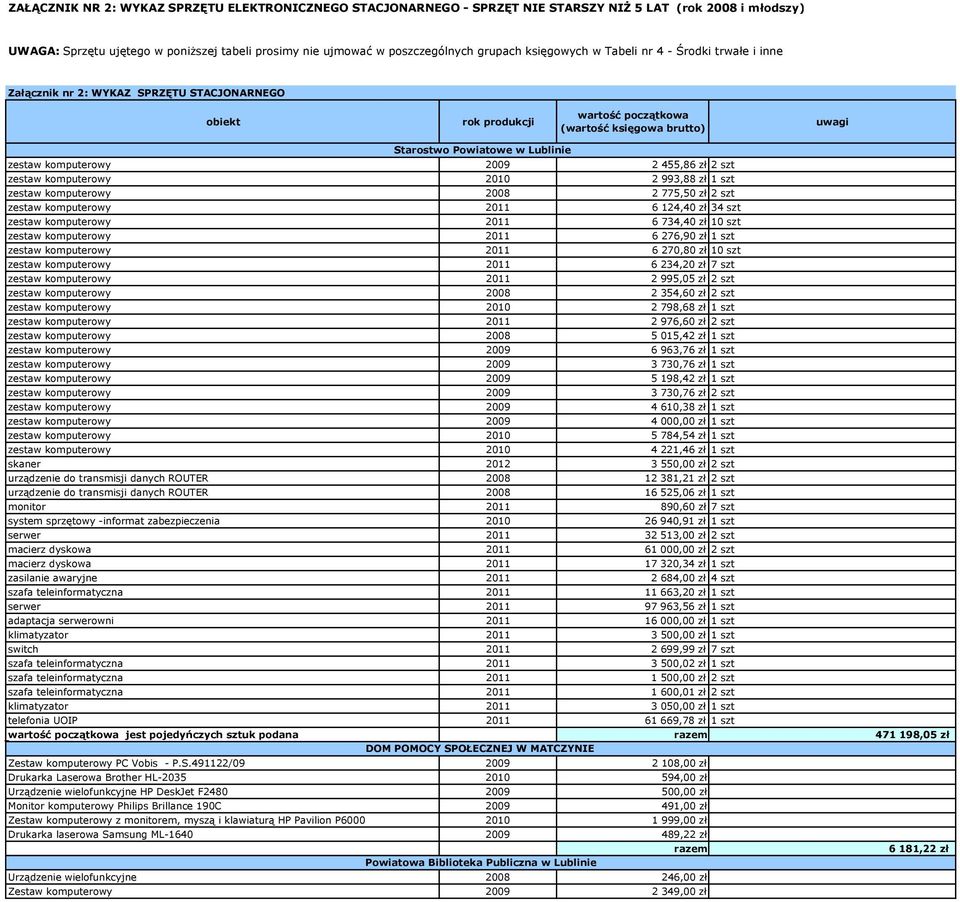Click the year '2012' in skaner row
Image resolution: width=960 pixels, height=902 pixels.
(x=498, y=464)
